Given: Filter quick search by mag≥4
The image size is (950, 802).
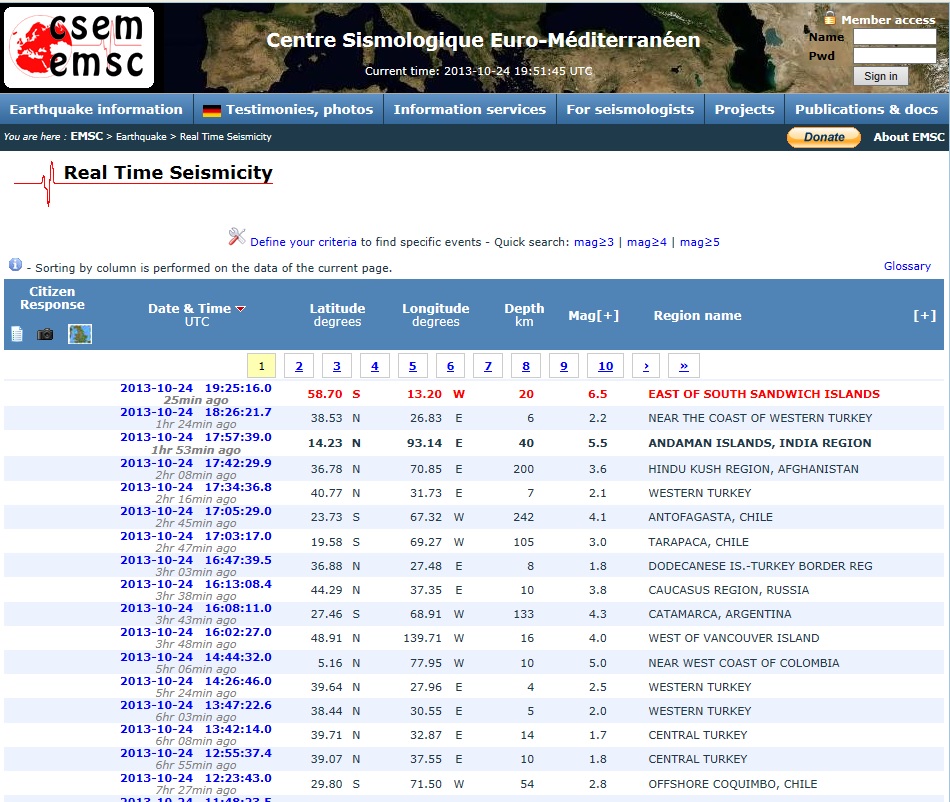Looking at the screenshot, I should coord(646,242).
